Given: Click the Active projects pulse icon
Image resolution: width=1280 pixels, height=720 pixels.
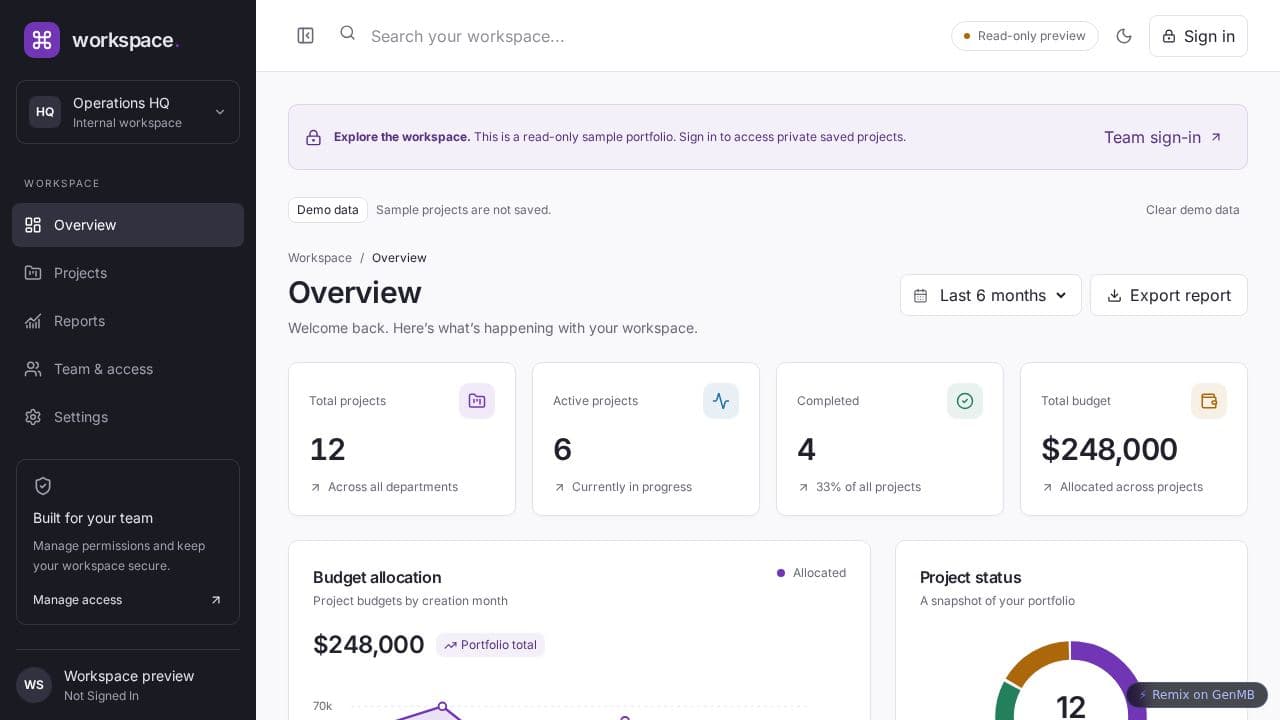Looking at the screenshot, I should point(721,401).
